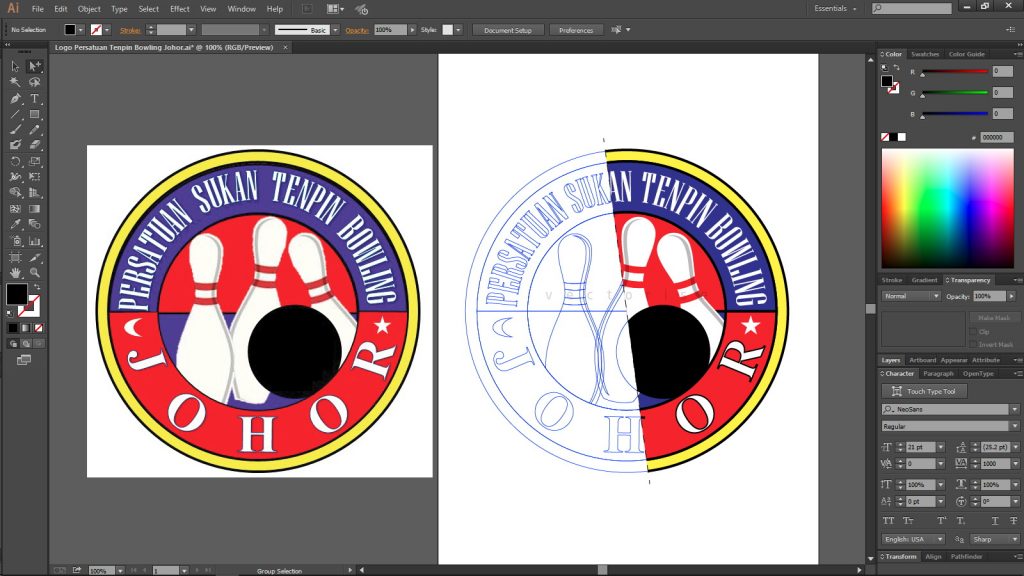The image size is (1024, 576).
Task: Select the Eraser tool
Action: pos(35,146)
